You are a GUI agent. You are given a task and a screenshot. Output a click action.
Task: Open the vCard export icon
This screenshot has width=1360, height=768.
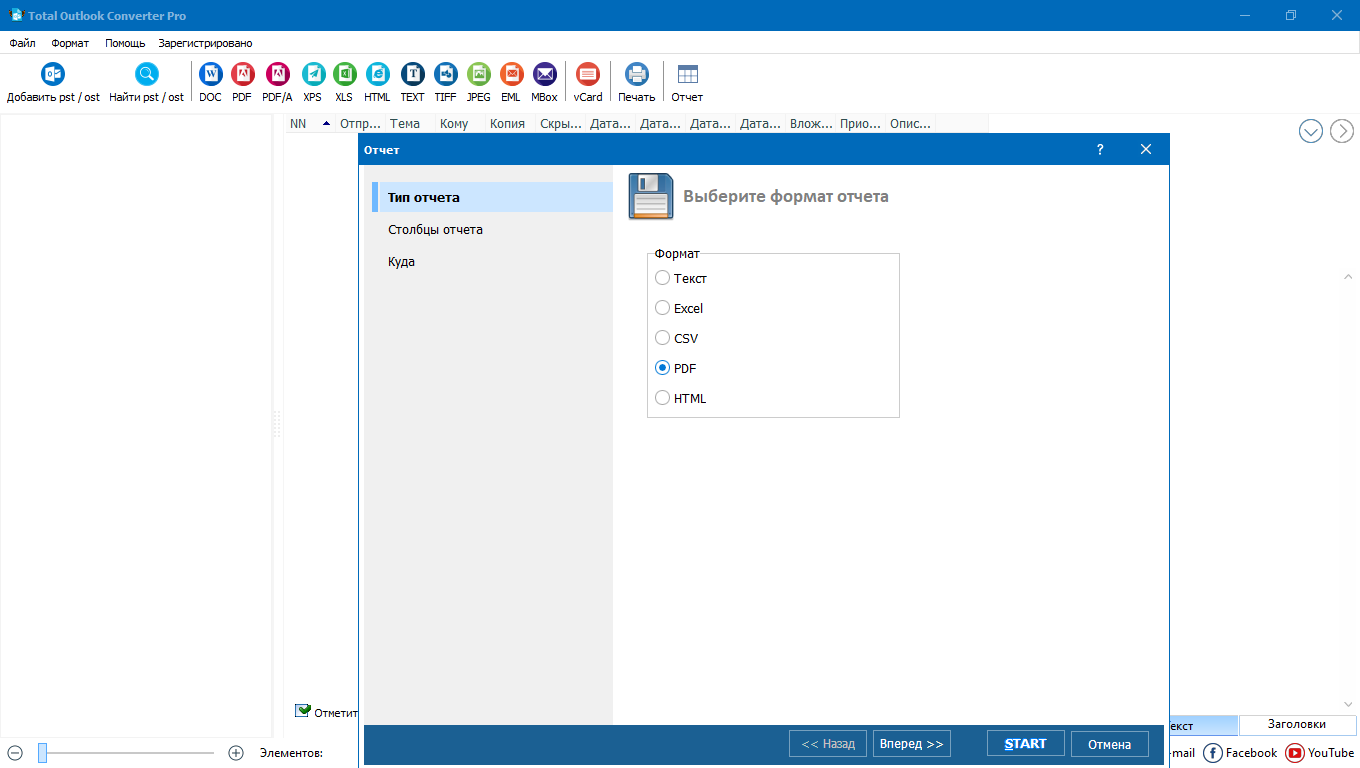[x=587, y=74]
